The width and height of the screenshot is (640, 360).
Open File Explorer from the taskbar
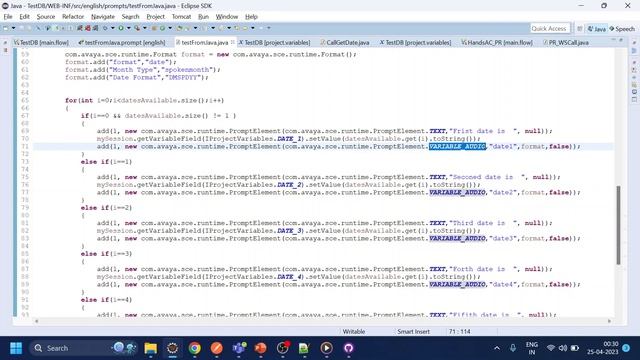tap(151, 348)
